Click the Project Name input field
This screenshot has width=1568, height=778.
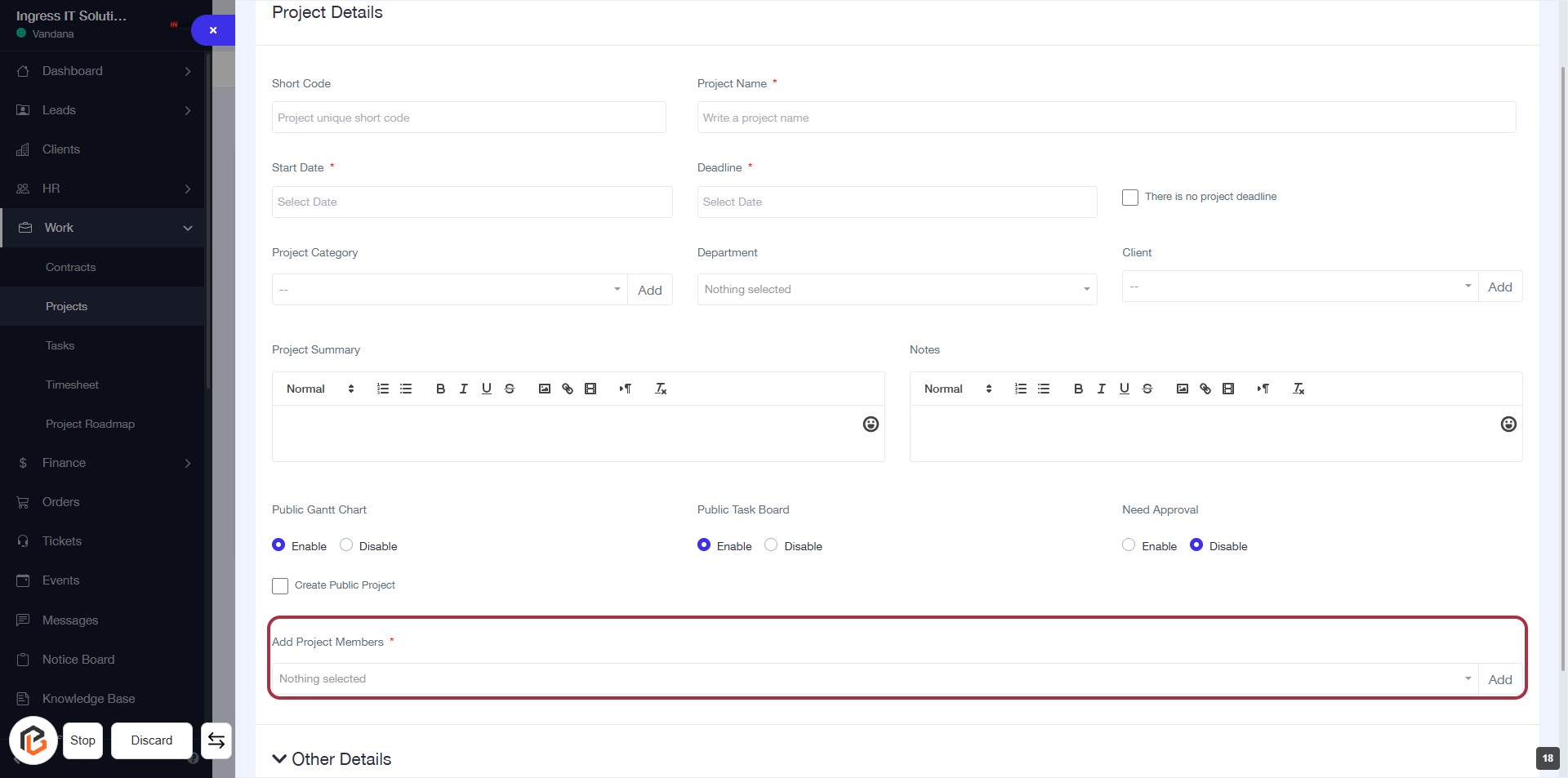1106,118
